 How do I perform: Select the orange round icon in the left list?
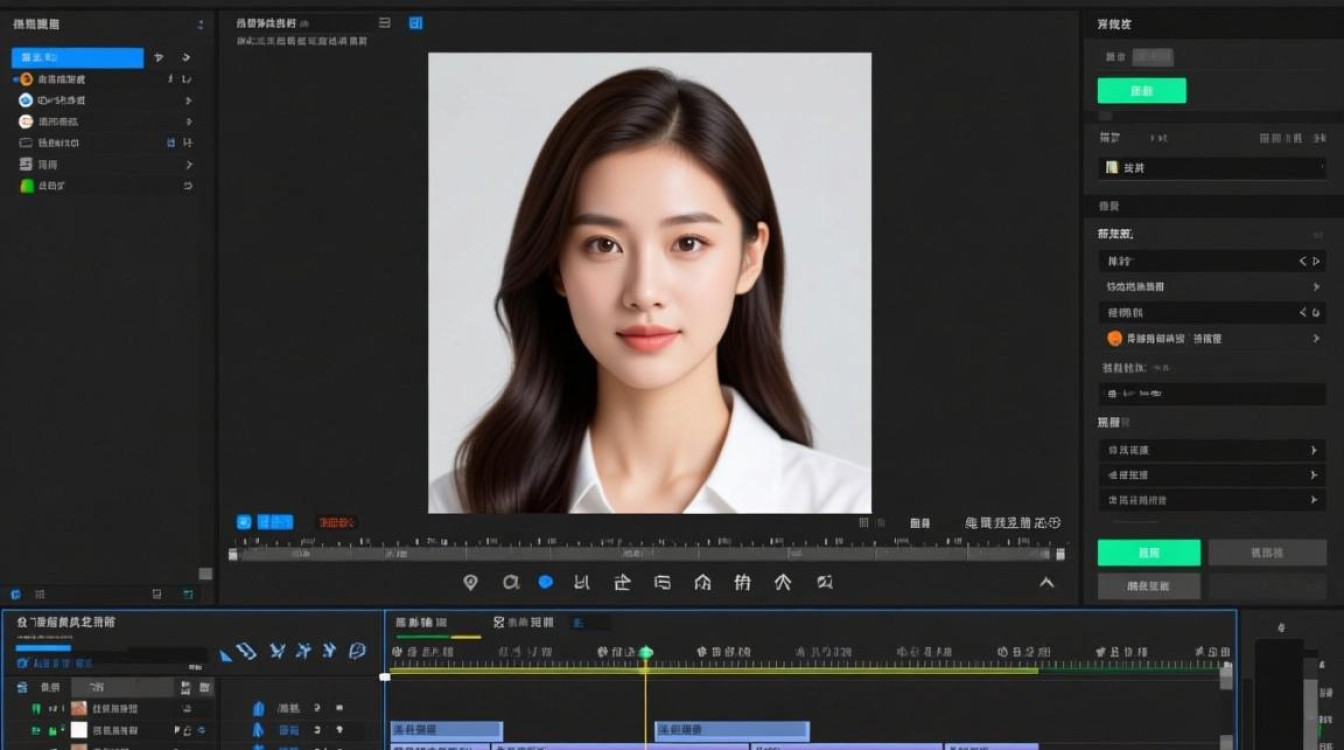[26, 79]
